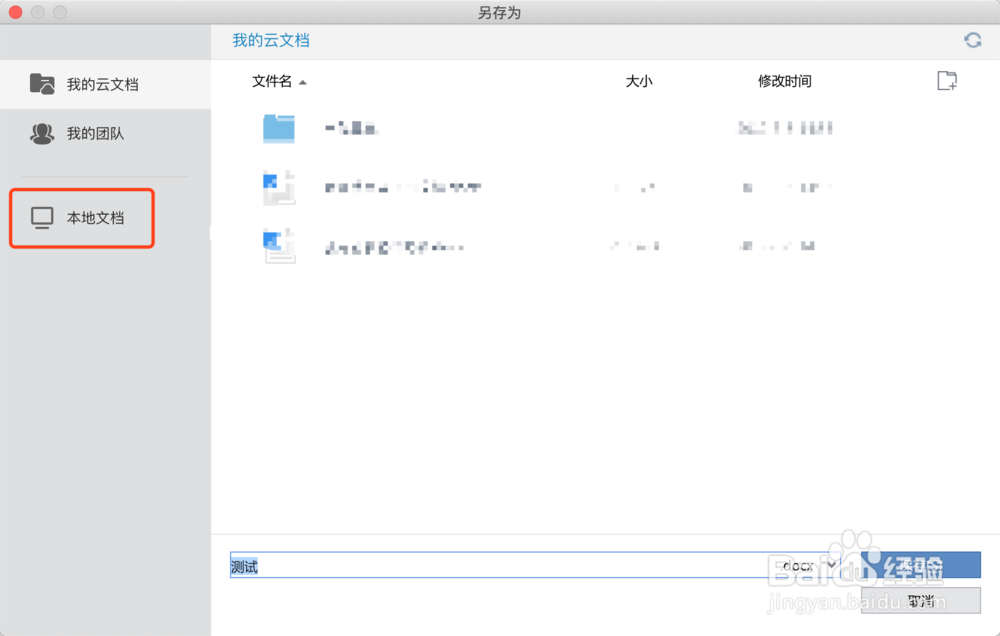This screenshot has height=636, width=1000.
Task: Sort files by 修改时间 column
Action: (785, 81)
